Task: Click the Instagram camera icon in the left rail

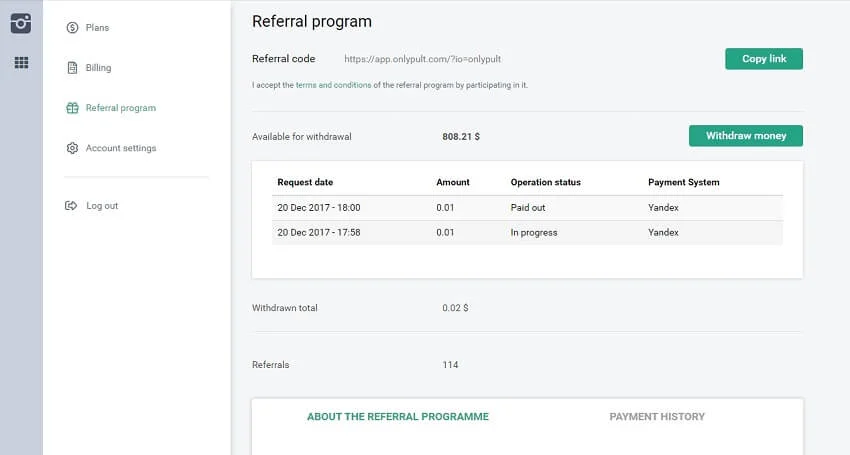Action: point(21,23)
